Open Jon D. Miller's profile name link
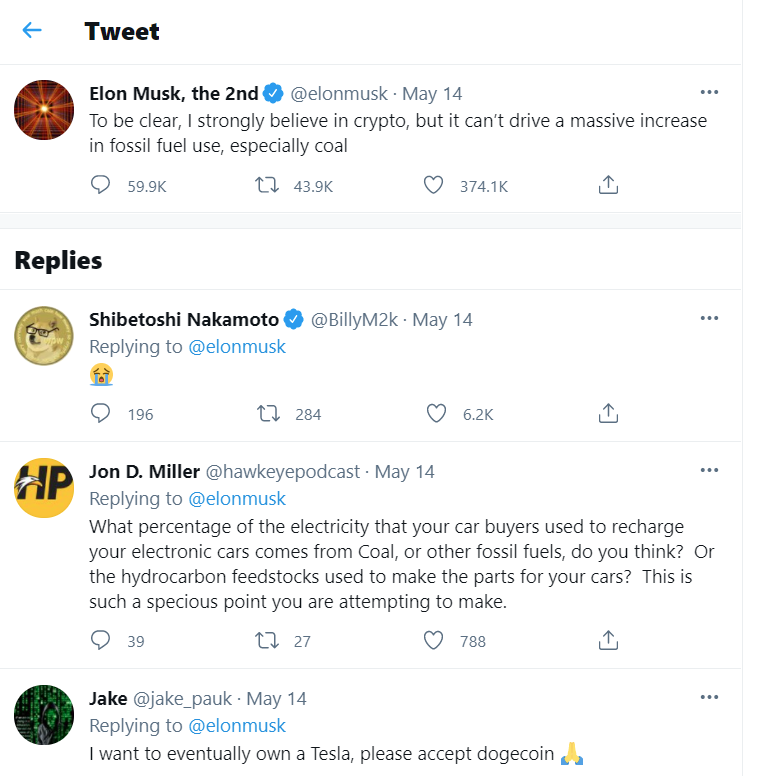759x776 pixels. tap(143, 471)
